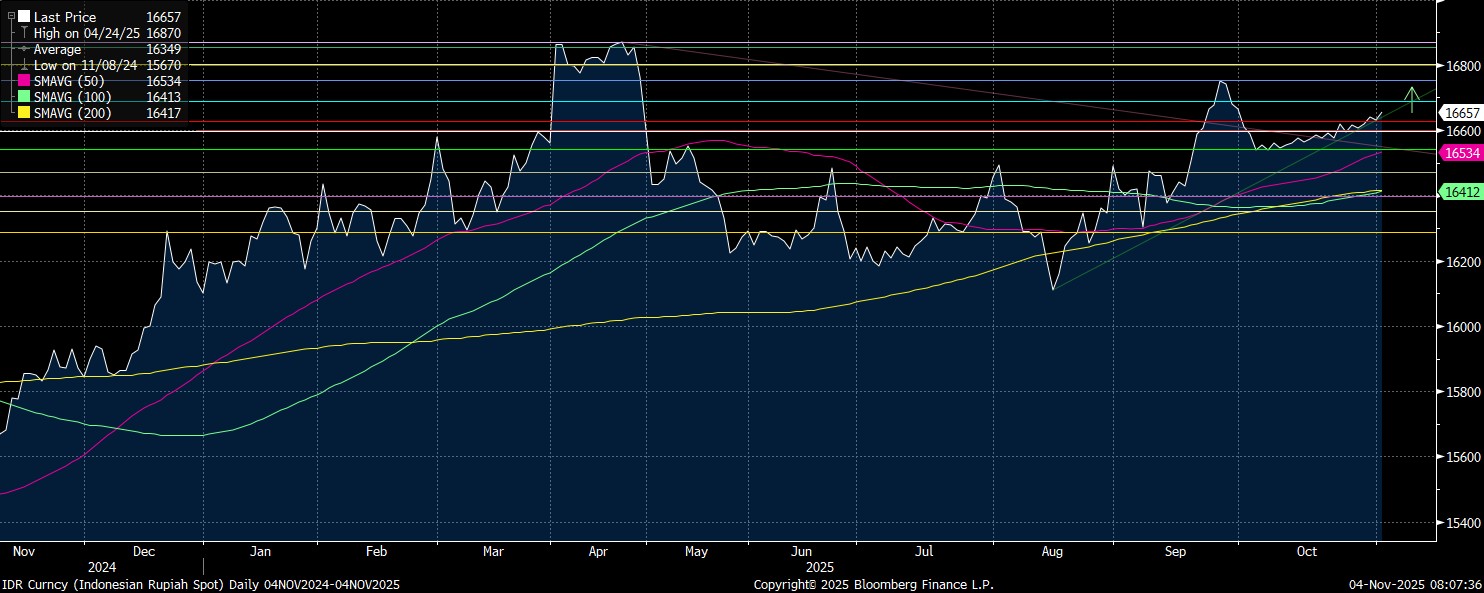Click the white Last Price swatch
The height and width of the screenshot is (593, 1484).
(23, 17)
